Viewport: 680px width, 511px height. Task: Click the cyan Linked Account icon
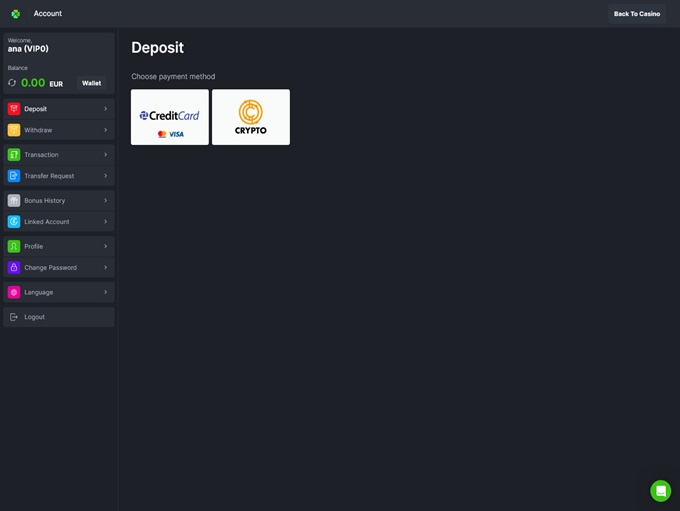[14, 222]
